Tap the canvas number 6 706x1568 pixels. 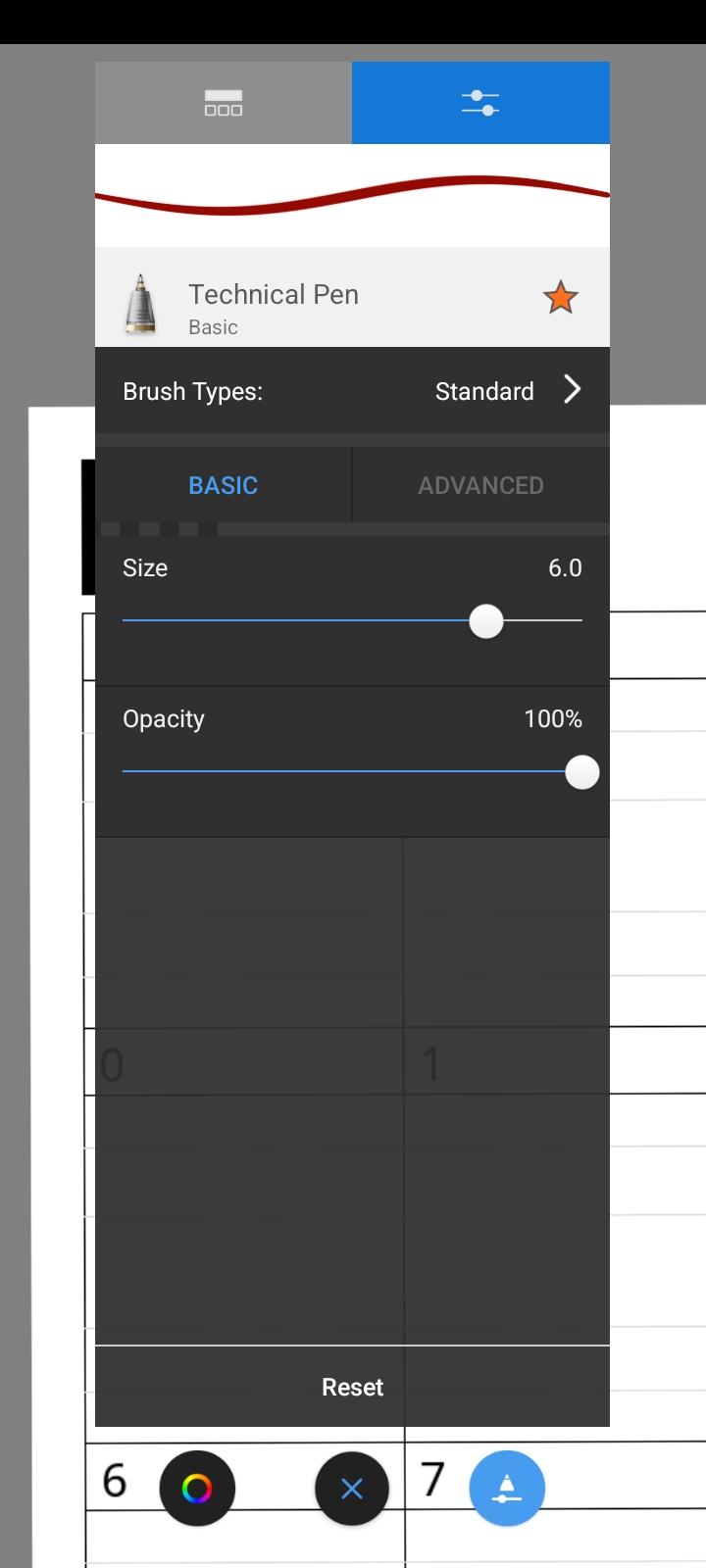point(115,1481)
